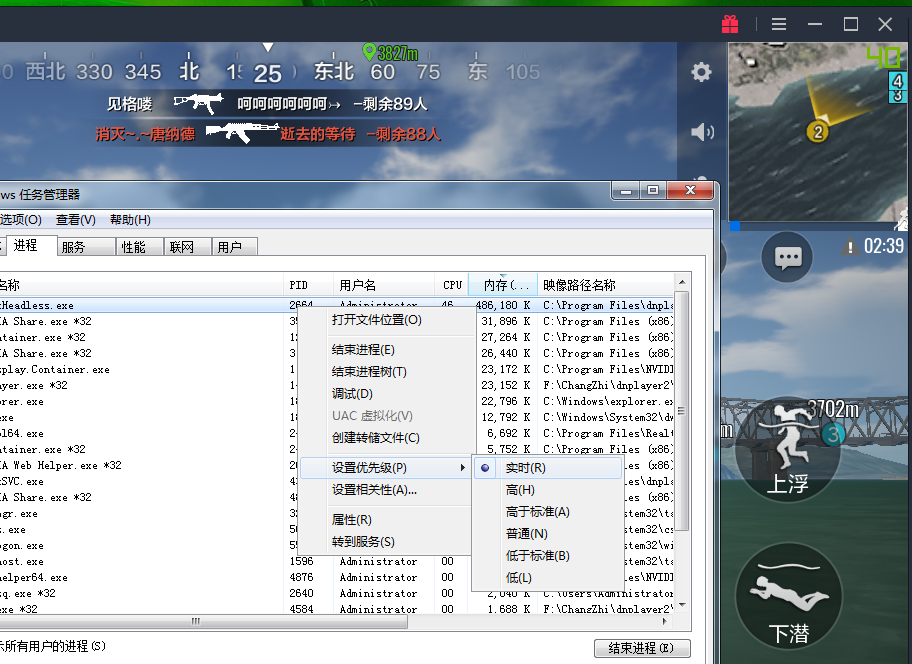Expand the 设置优先级 submenu arrow

pyautogui.click(x=461, y=466)
